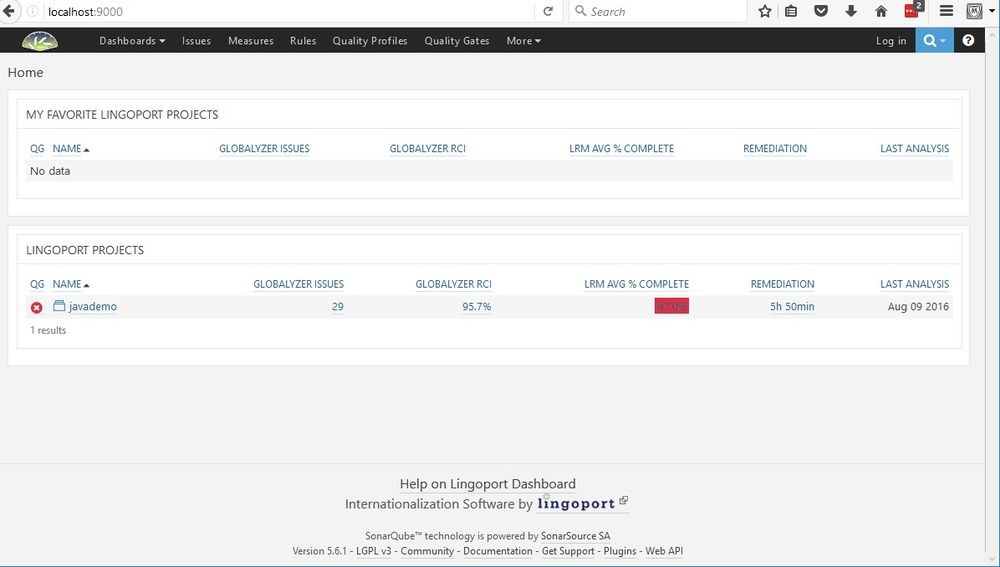This screenshot has height=567, width=1000.
Task: Open the blue search magnifier dropdown
Action: (x=935, y=41)
